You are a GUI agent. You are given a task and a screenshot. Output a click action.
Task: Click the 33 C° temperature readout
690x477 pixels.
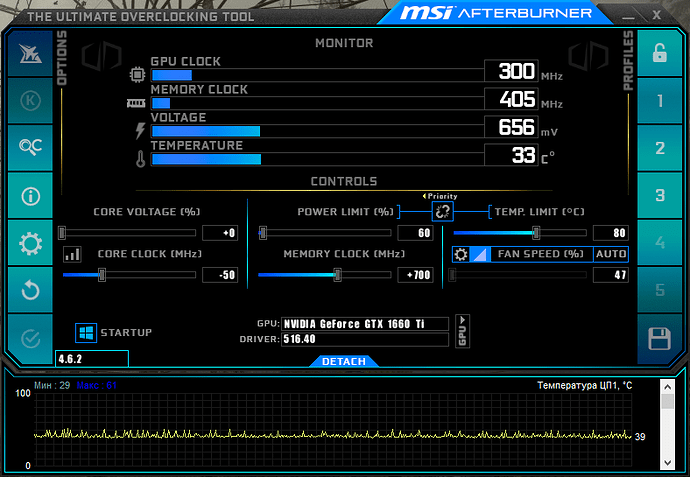(x=511, y=155)
